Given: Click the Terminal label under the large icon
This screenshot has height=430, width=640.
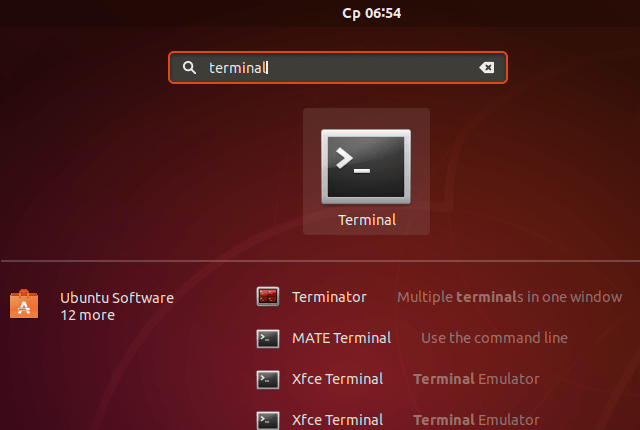Looking at the screenshot, I should [367, 220].
